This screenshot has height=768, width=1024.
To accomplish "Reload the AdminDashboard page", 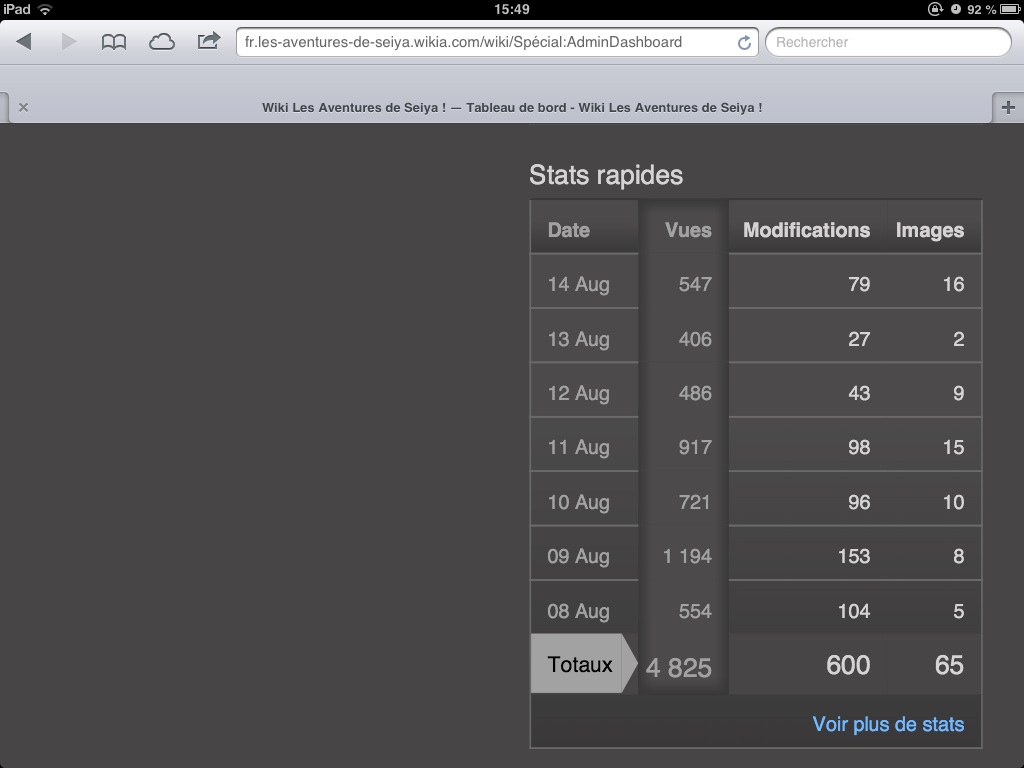I will [744, 42].
